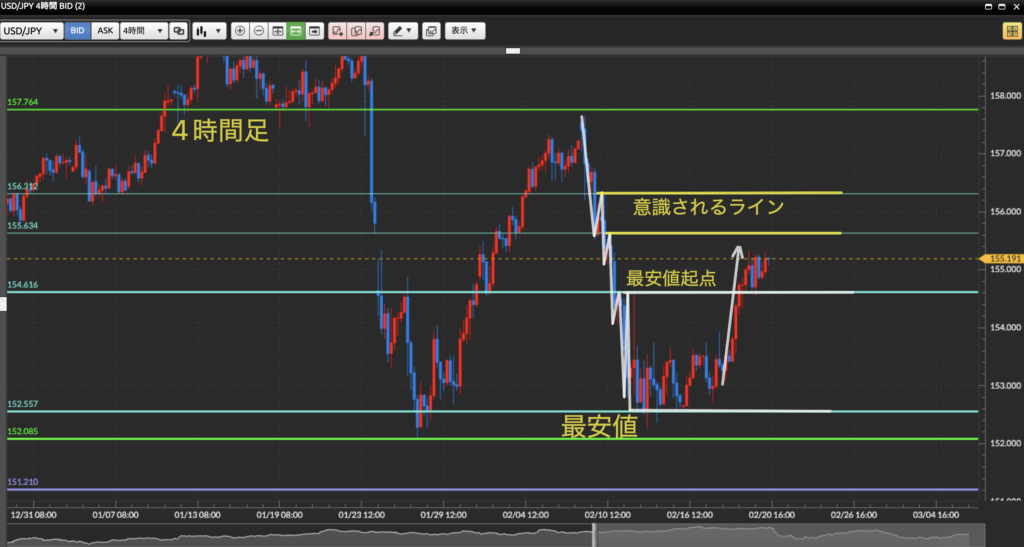Open the 4時間 timeframe dropdown
The image size is (1024, 547).
[x=143, y=31]
